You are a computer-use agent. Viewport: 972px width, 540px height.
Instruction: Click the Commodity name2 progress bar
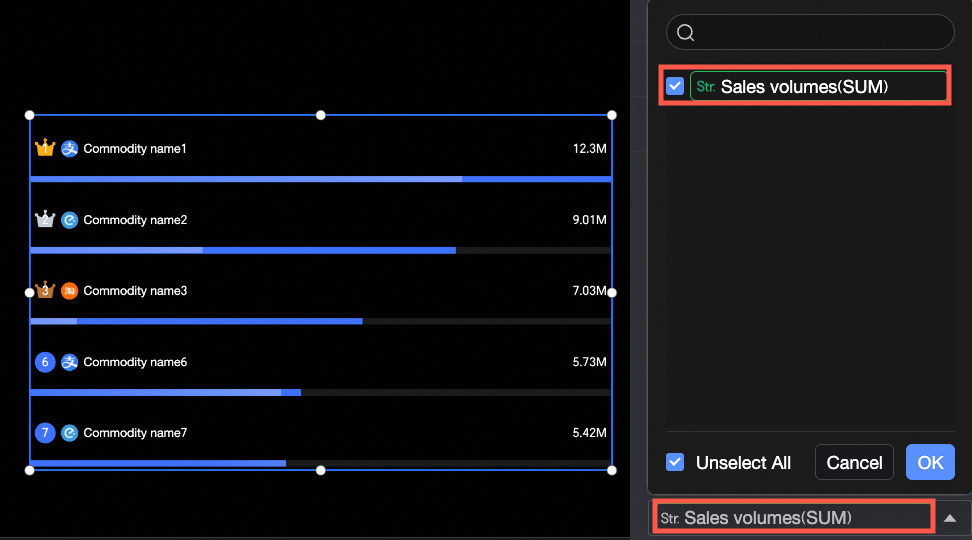pyautogui.click(x=320, y=250)
